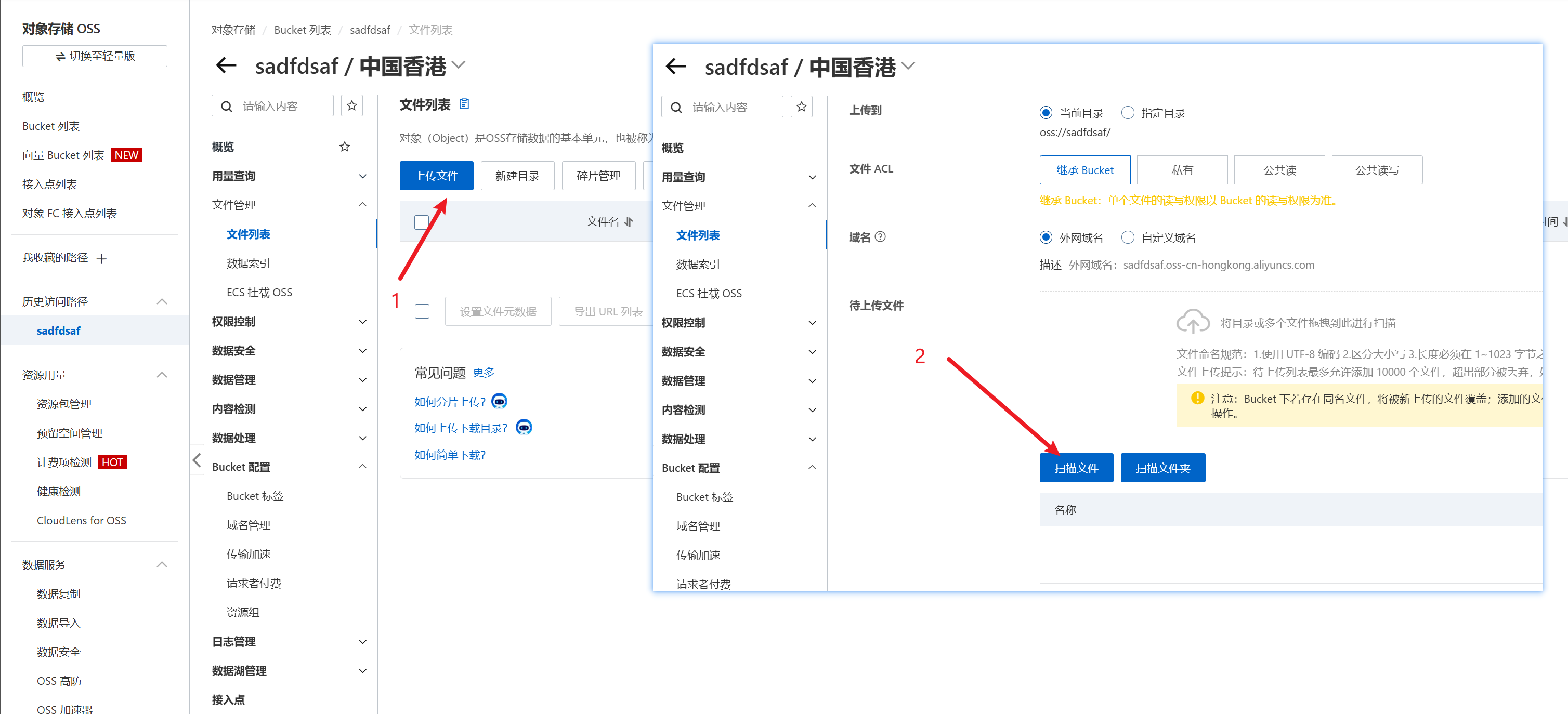Screen dimensions: 1568x714
Task: Select the 指定目录 radio option
Action: tap(1128, 113)
